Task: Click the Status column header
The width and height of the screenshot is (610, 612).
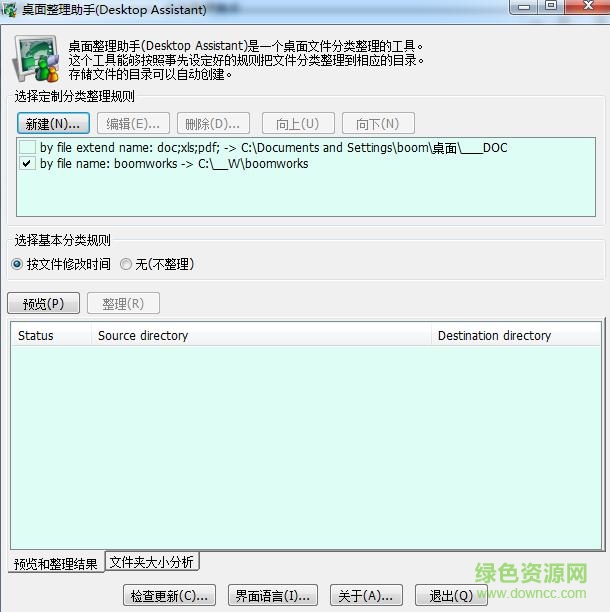Action: pyautogui.click(x=51, y=335)
